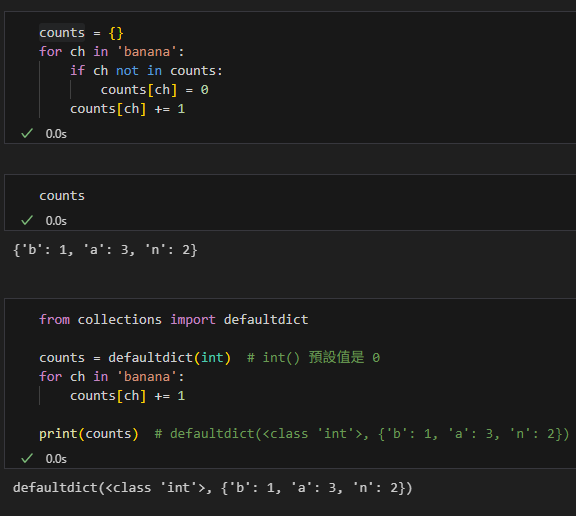The width and height of the screenshot is (576, 516).
Task: Click the first cell's "for ch in 'banana':" line
Action: [x=112, y=52]
